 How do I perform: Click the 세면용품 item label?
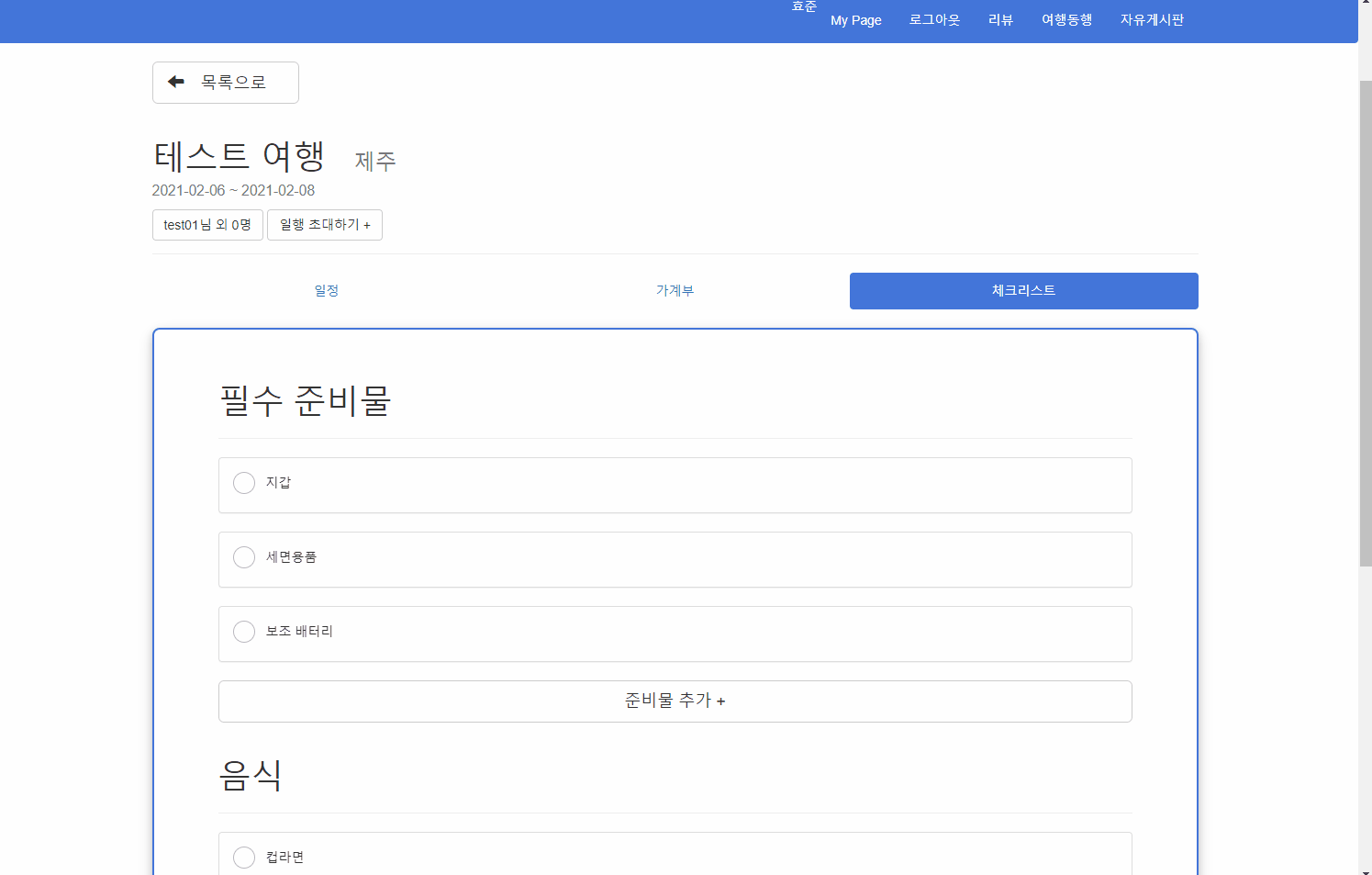(292, 557)
